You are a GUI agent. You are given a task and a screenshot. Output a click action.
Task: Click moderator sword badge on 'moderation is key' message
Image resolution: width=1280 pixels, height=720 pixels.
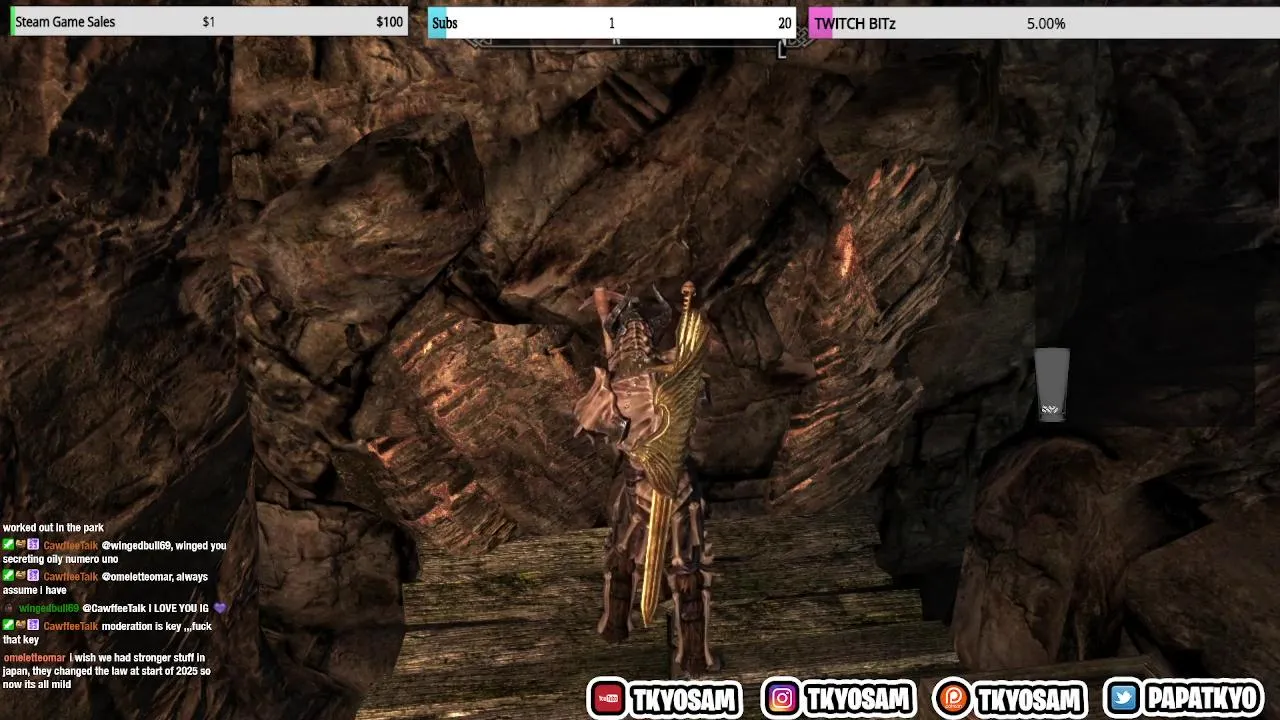(8, 625)
